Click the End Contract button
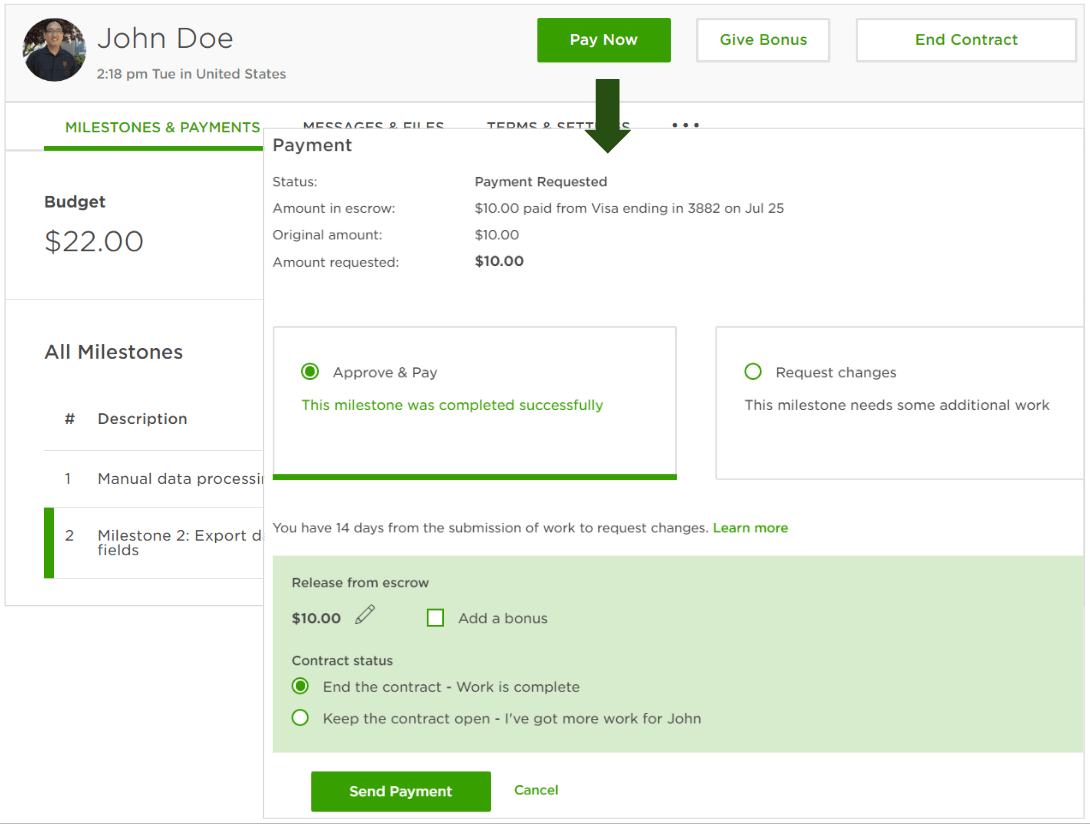Viewport: 1090px width, 824px height. pos(965,40)
